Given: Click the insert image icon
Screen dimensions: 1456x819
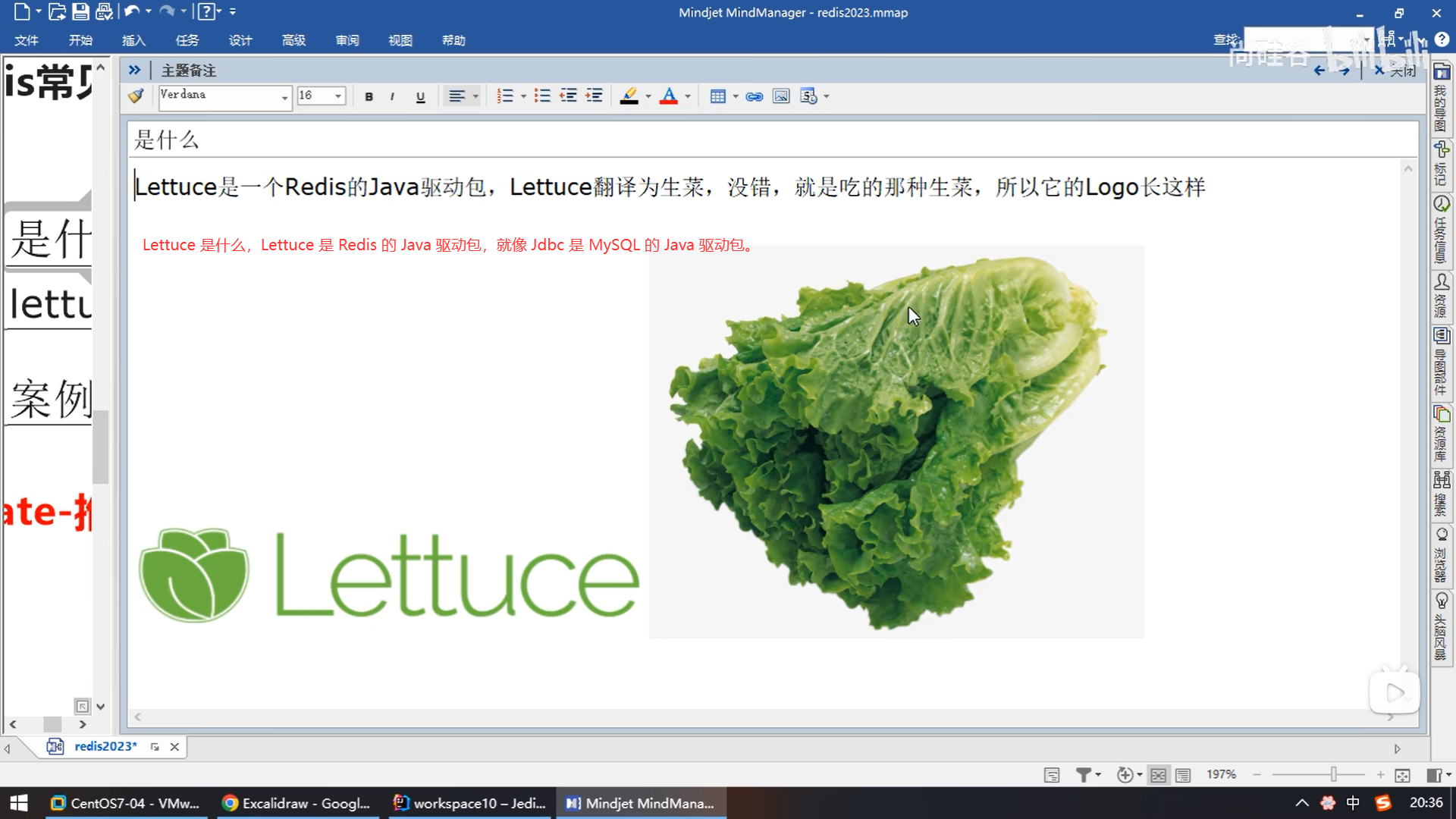Looking at the screenshot, I should click(780, 96).
